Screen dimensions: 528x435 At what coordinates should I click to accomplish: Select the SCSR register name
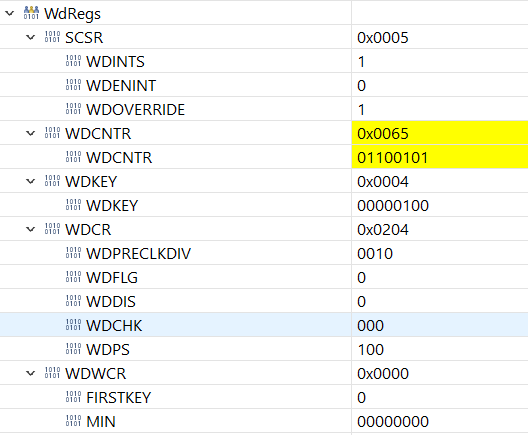84,37
